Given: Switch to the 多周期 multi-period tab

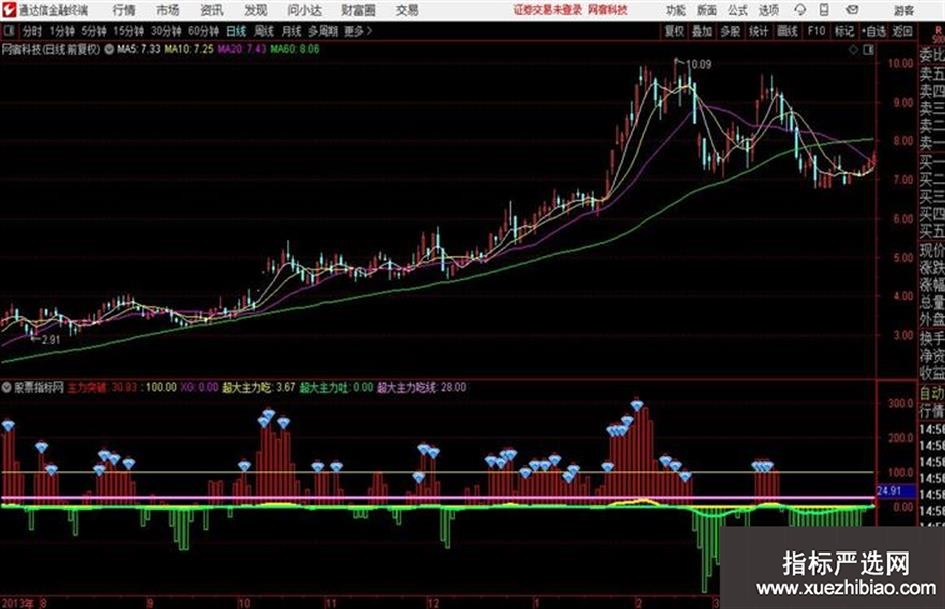Looking at the screenshot, I should tap(322, 31).
